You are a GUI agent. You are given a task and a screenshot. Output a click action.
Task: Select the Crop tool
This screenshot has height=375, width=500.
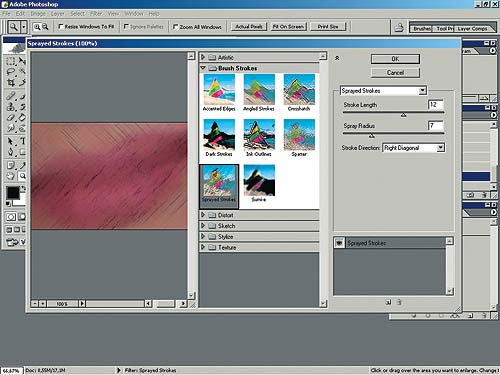(11, 82)
